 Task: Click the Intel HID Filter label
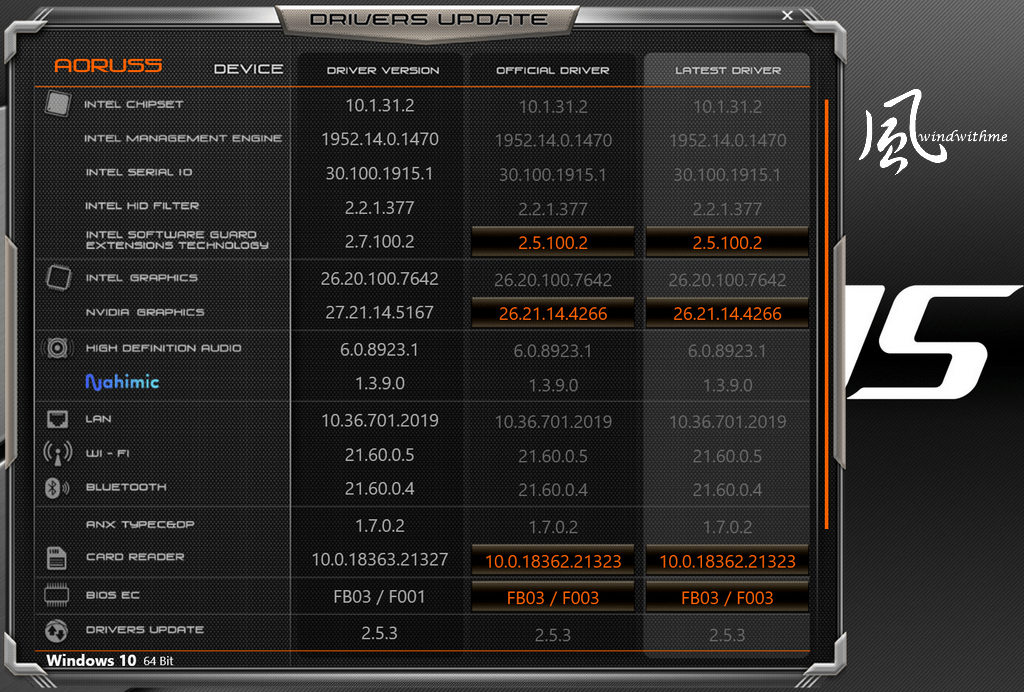click(142, 206)
